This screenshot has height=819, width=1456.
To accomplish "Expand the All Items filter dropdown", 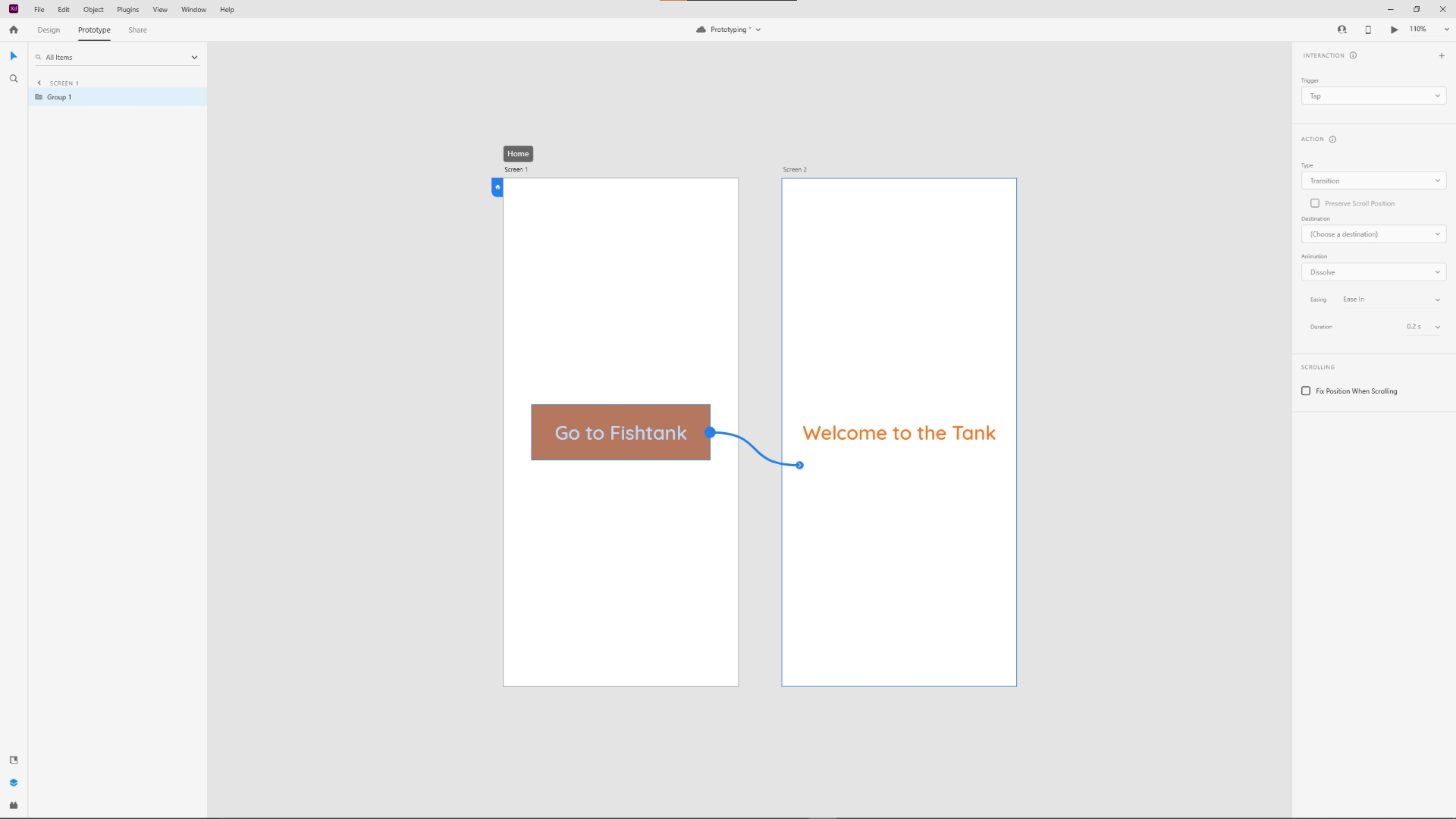I will pos(194,58).
